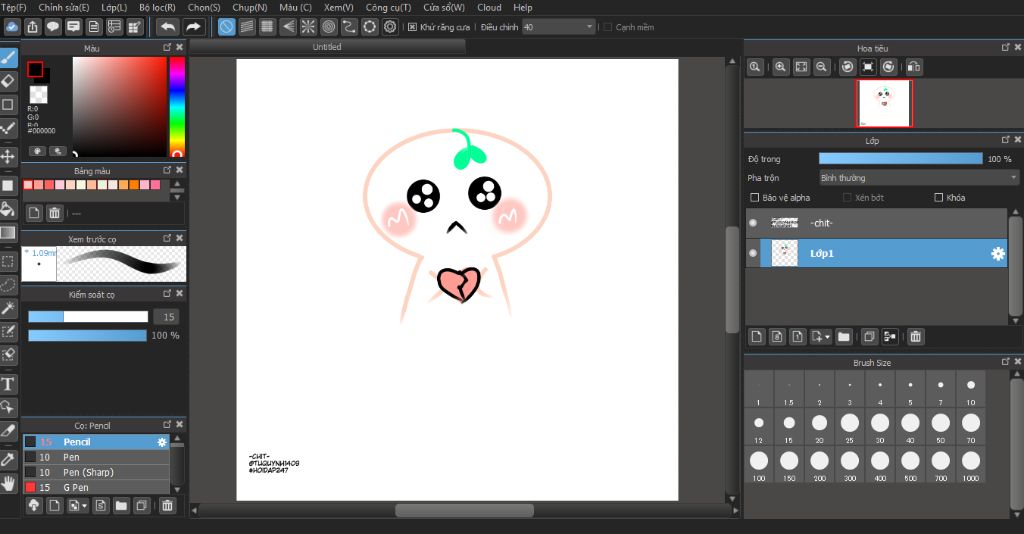Open snap settings gear icon

pyautogui.click(x=390, y=27)
